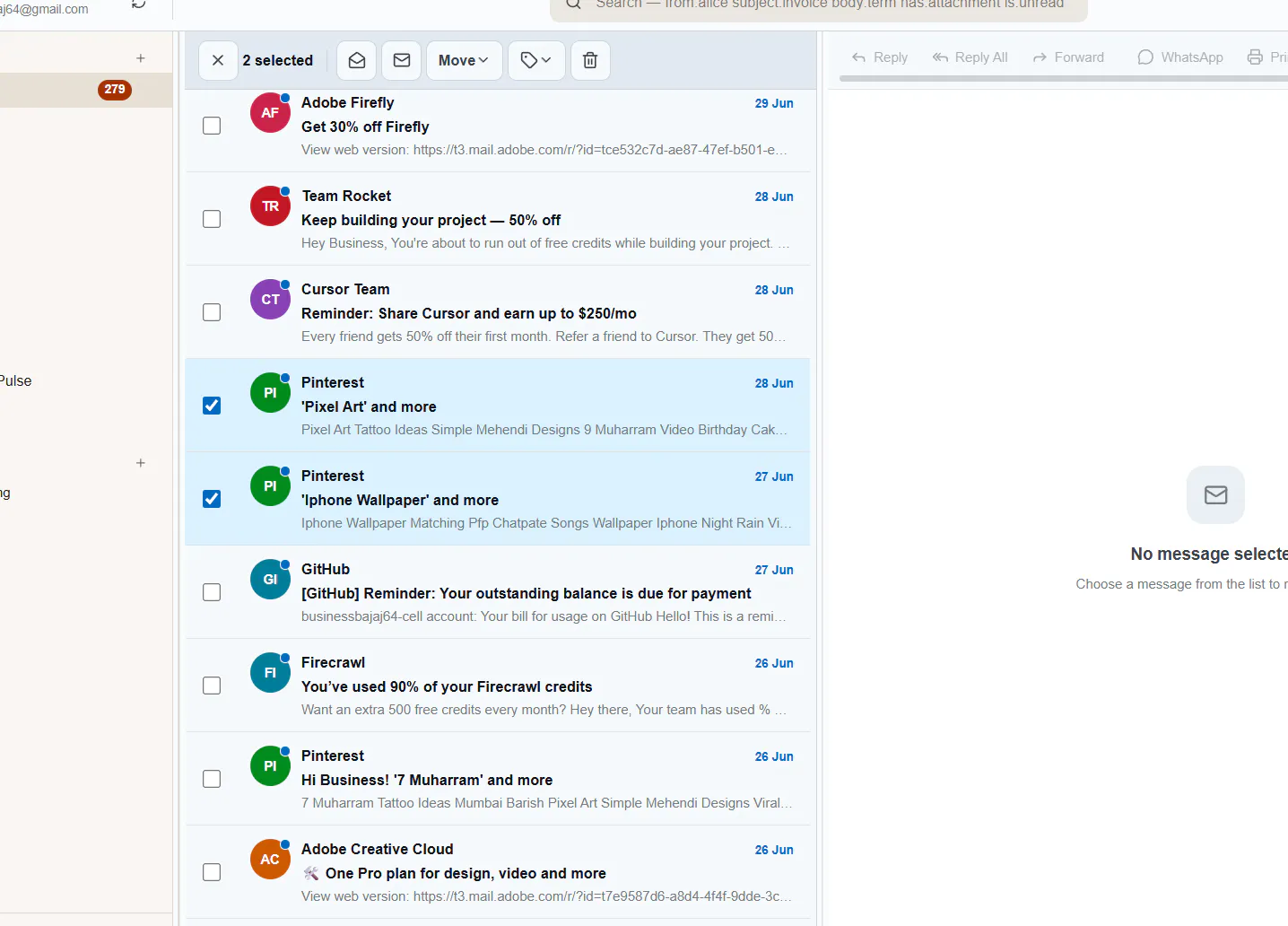Check the Pinterest '7 Muharram' email checkbox

pos(212,779)
